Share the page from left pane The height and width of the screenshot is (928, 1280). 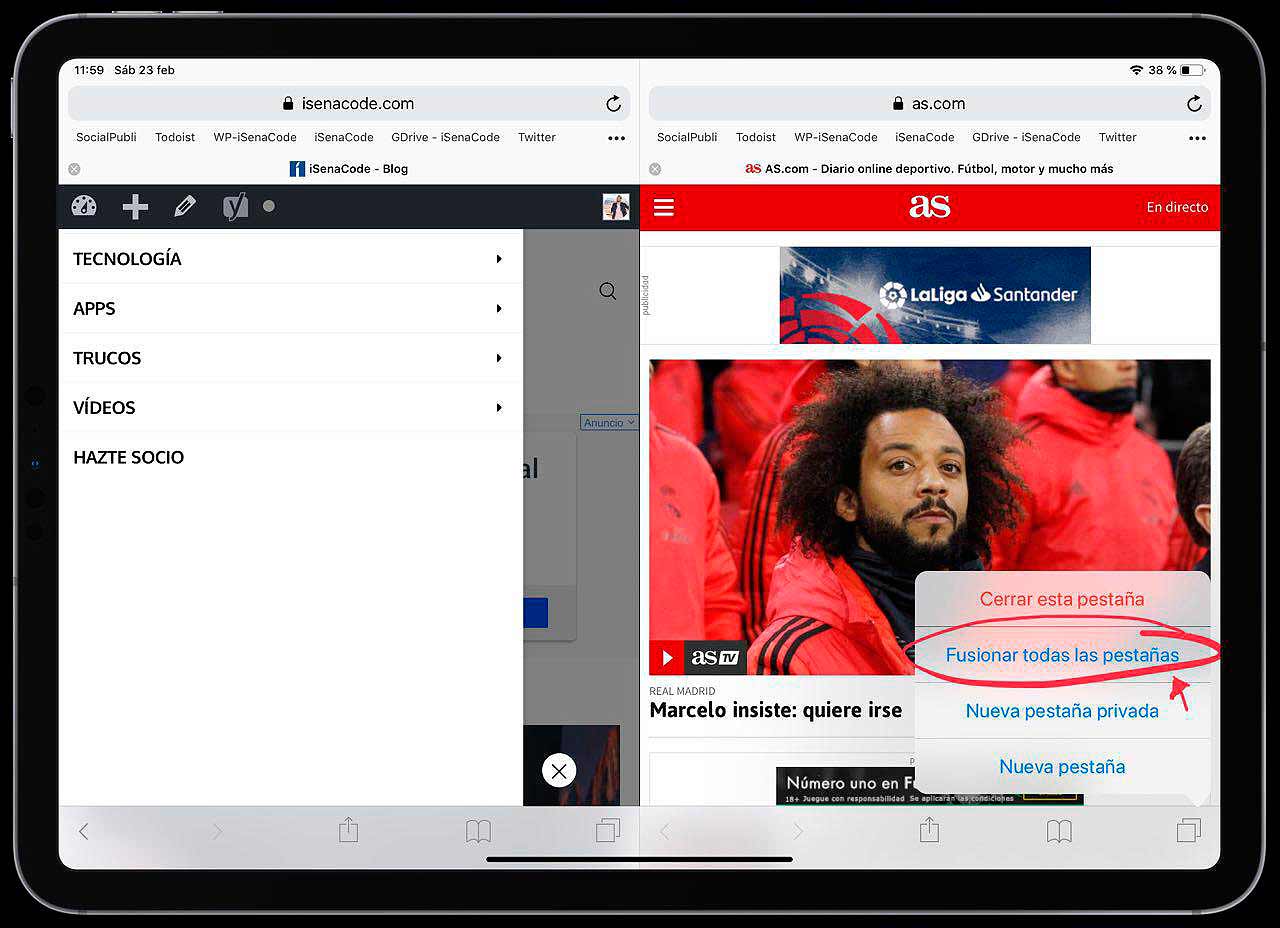click(x=348, y=829)
